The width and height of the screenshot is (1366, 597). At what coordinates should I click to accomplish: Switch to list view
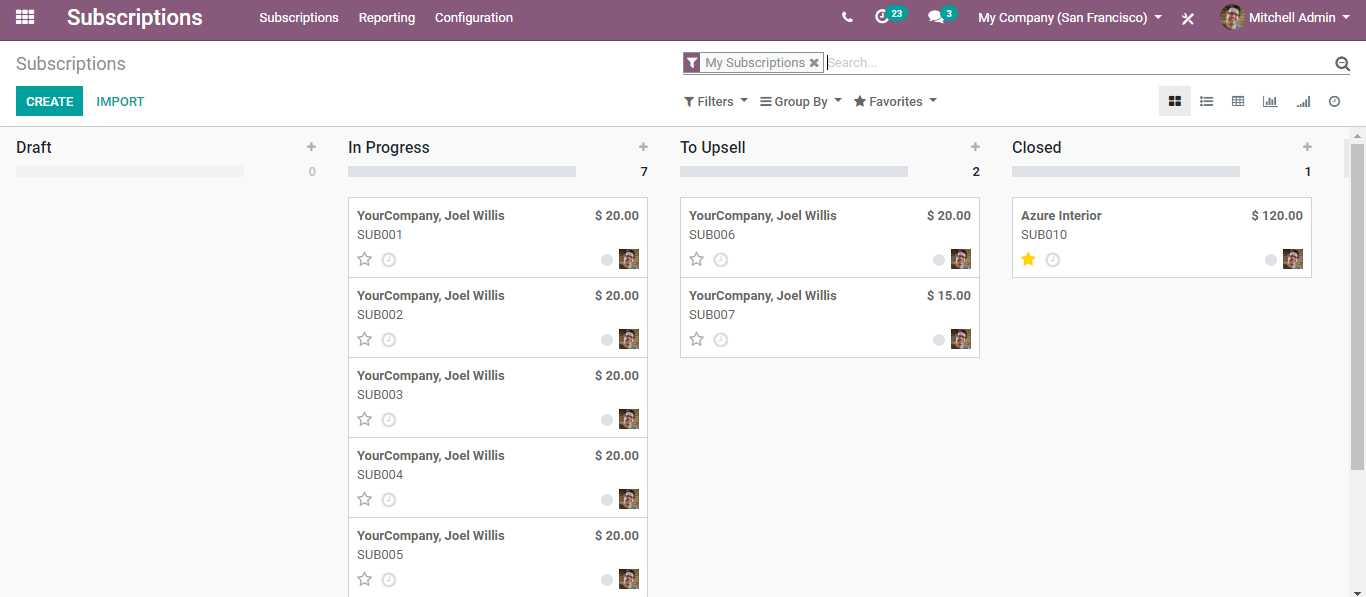click(1207, 101)
